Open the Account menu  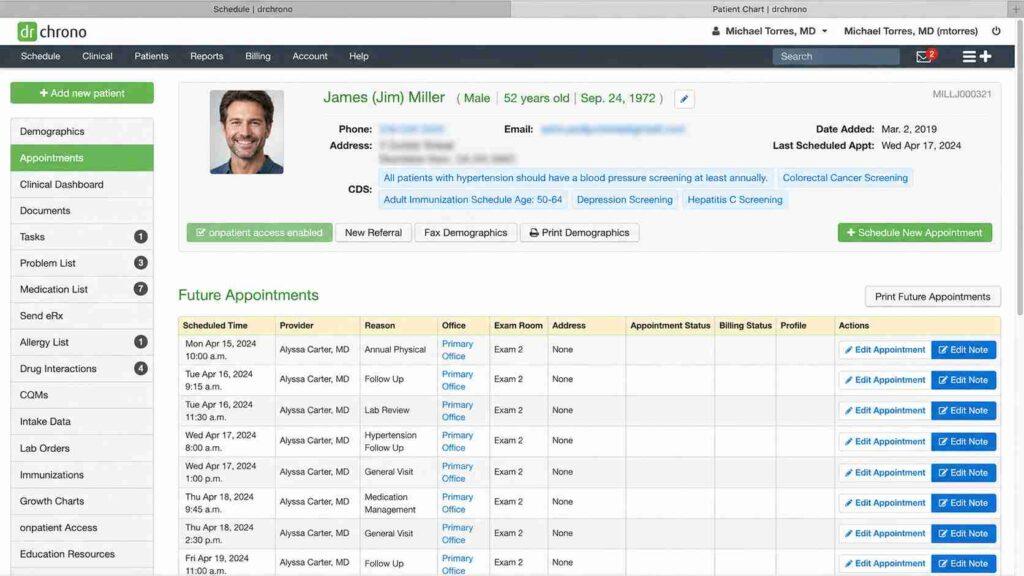click(x=310, y=56)
